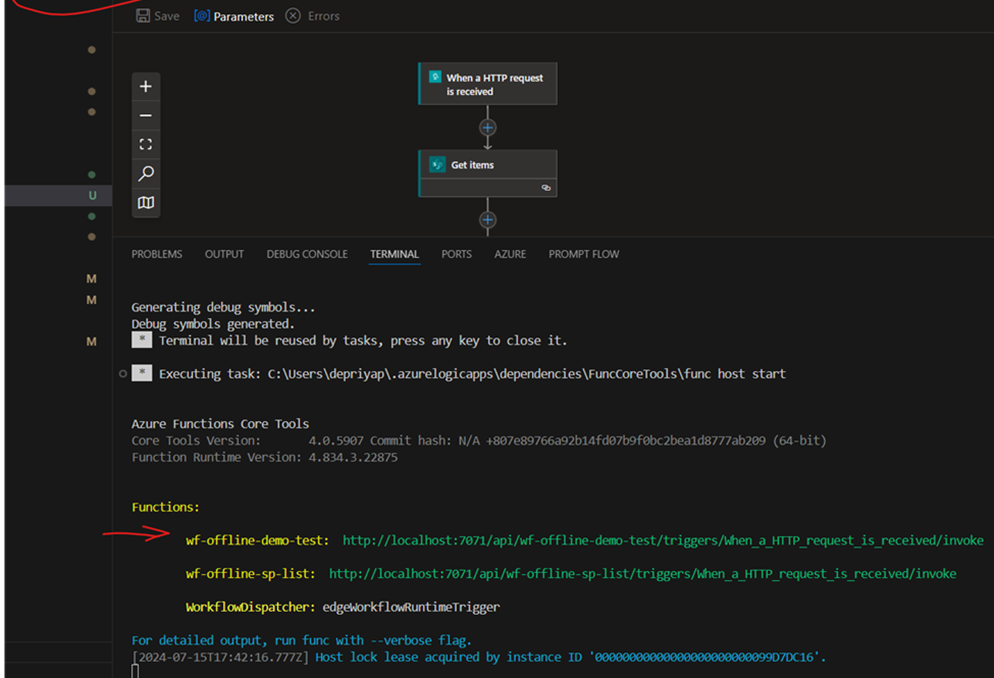The width and height of the screenshot is (994, 678).
Task: Zoom in on the designer canvas
Action: point(146,86)
